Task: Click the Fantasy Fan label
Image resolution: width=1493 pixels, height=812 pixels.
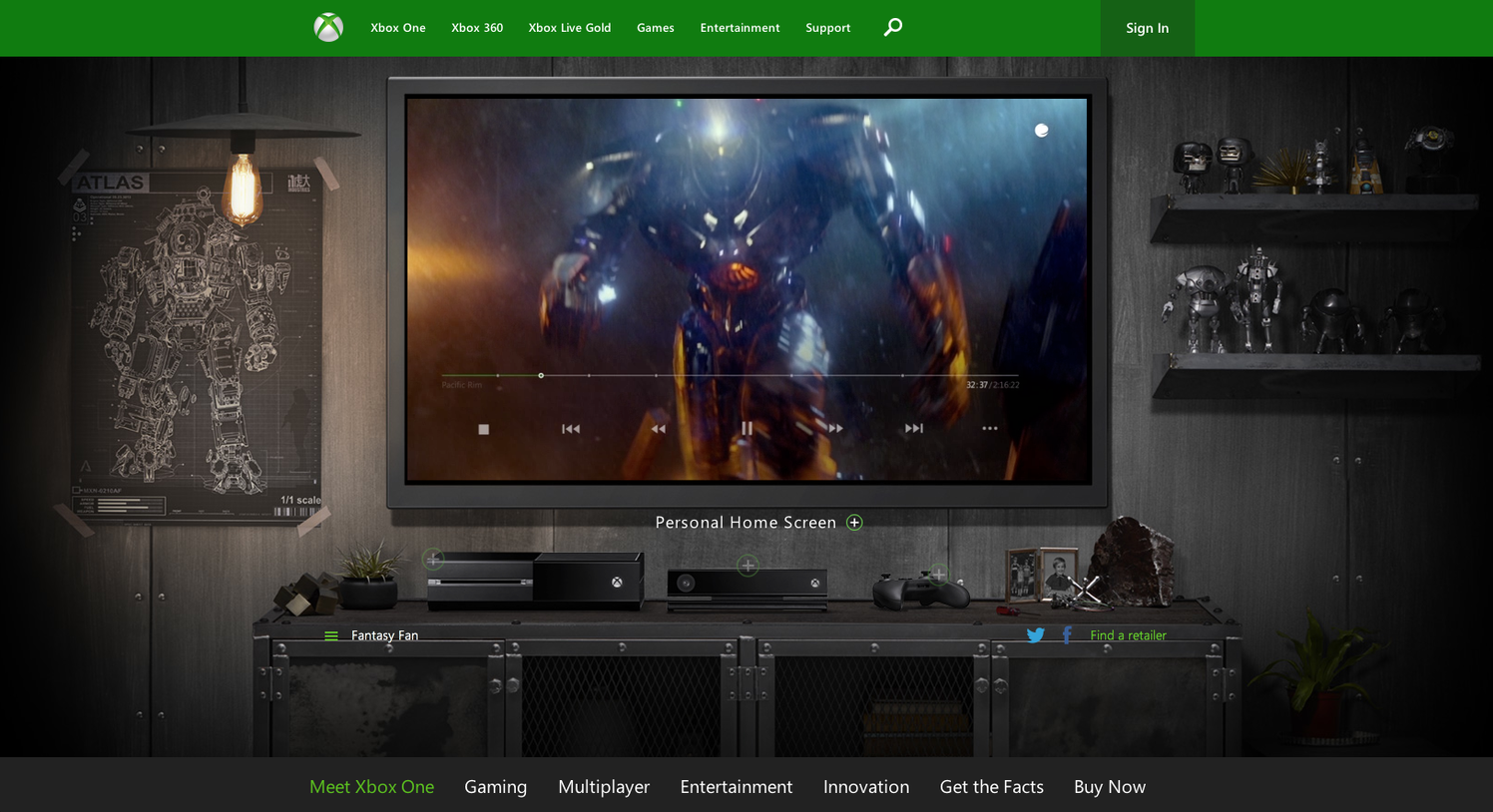Action: point(384,635)
